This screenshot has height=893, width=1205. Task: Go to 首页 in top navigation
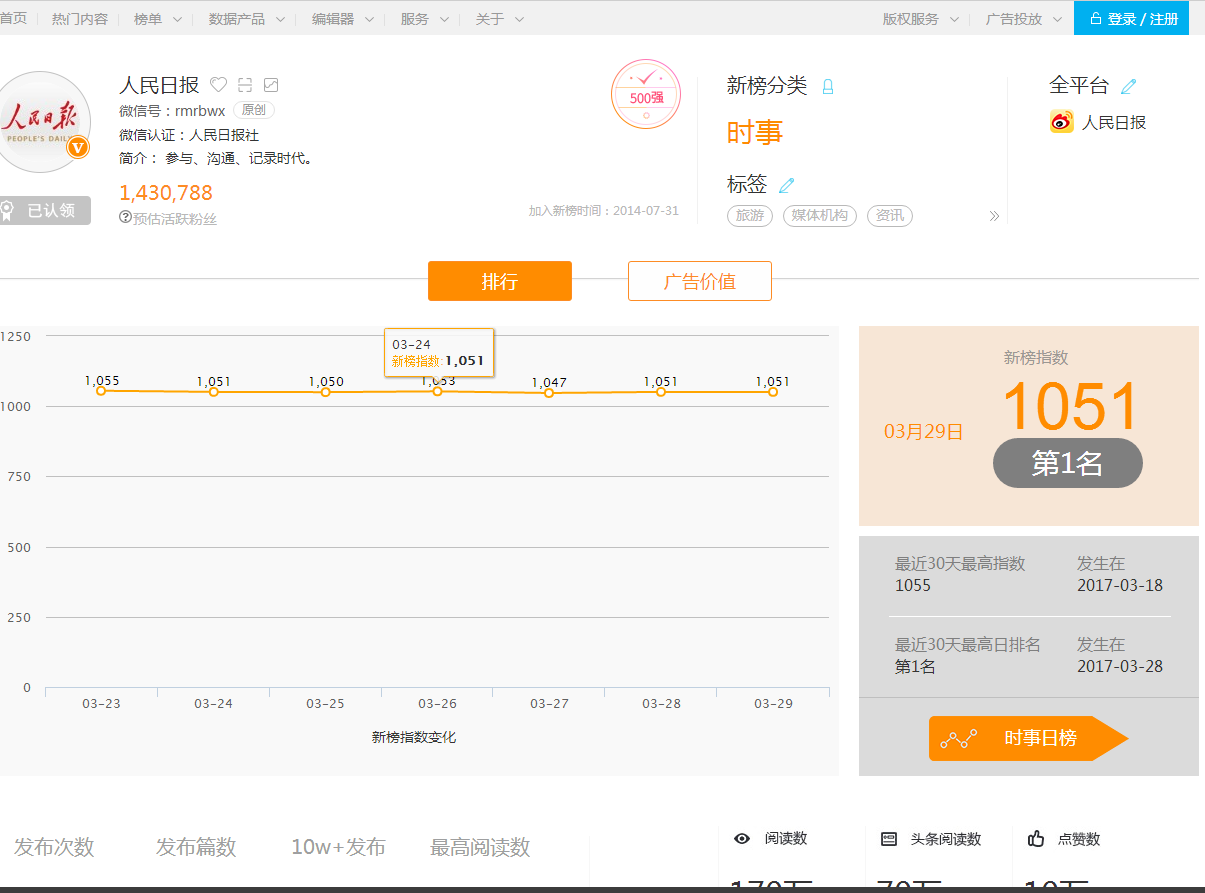(13, 19)
